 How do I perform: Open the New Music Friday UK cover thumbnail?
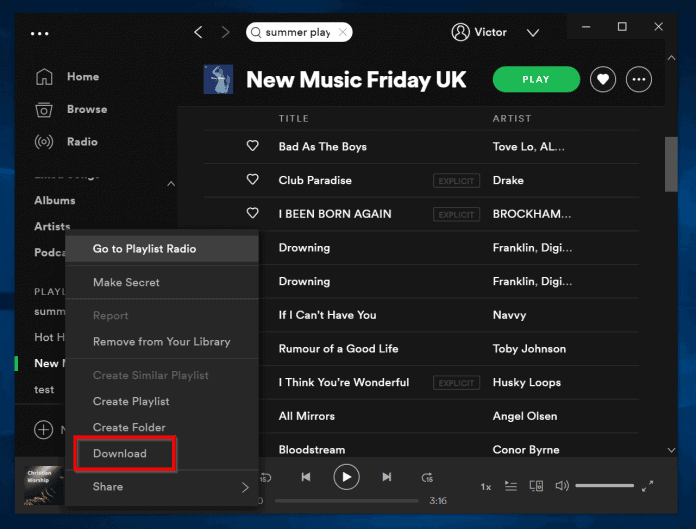click(218, 79)
